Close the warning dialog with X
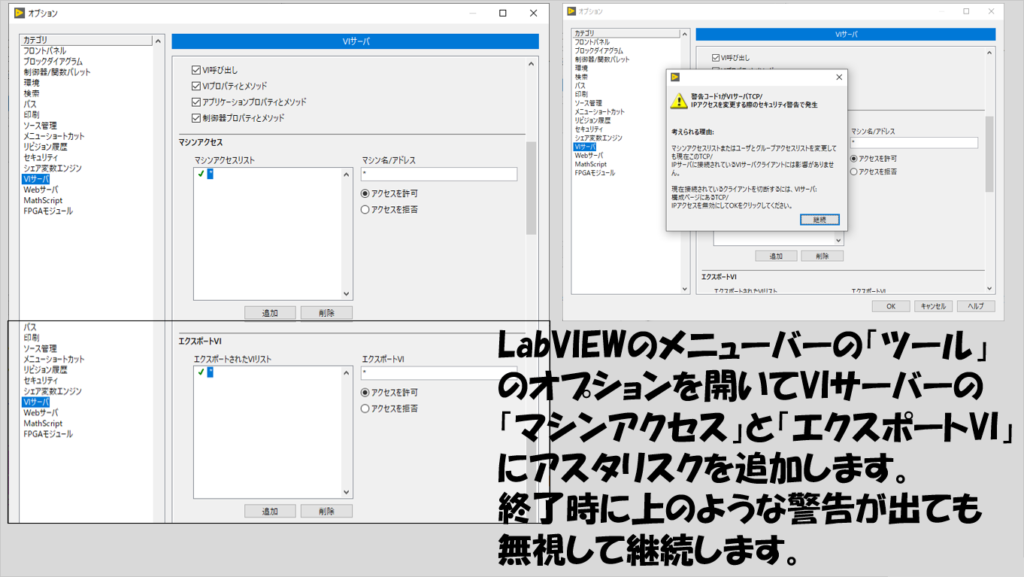Screen dimensions: 1024x577 tap(838, 77)
